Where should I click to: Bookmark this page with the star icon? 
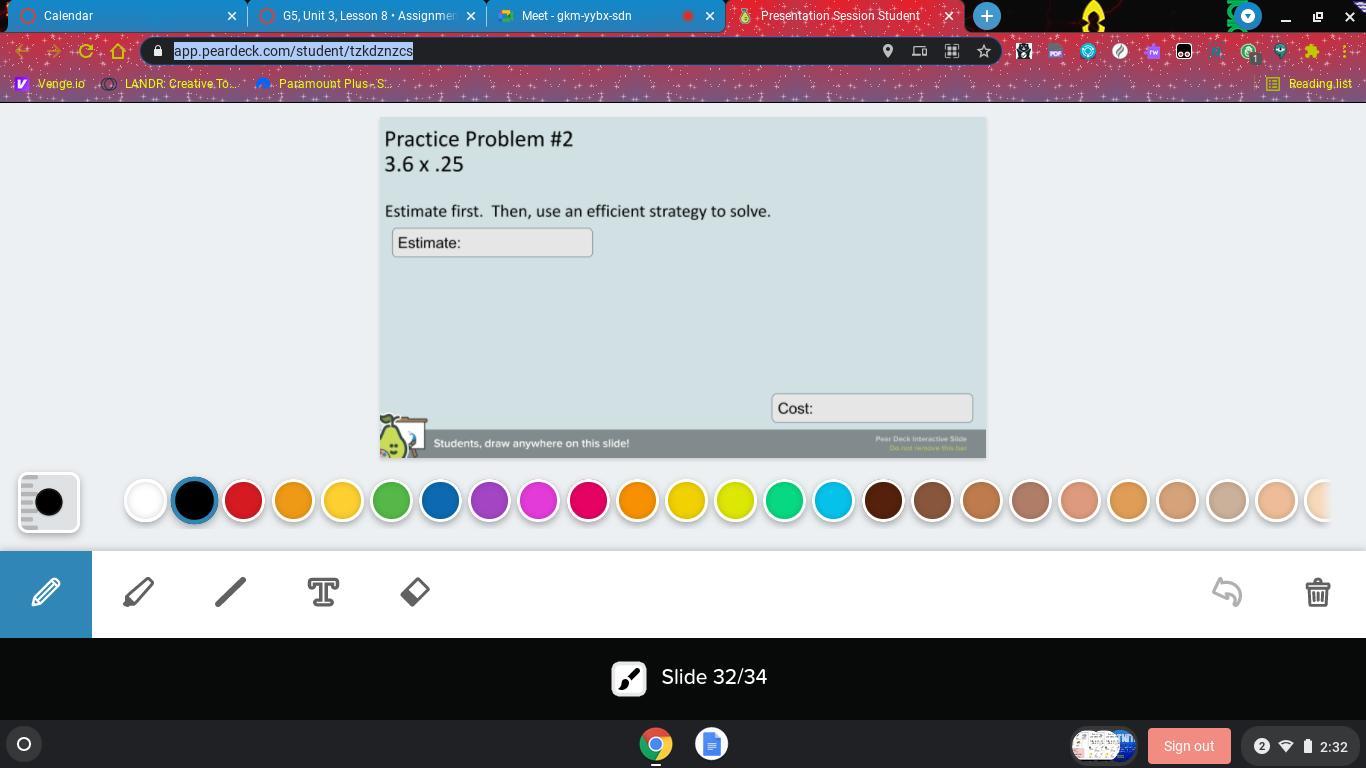pyautogui.click(x=984, y=51)
